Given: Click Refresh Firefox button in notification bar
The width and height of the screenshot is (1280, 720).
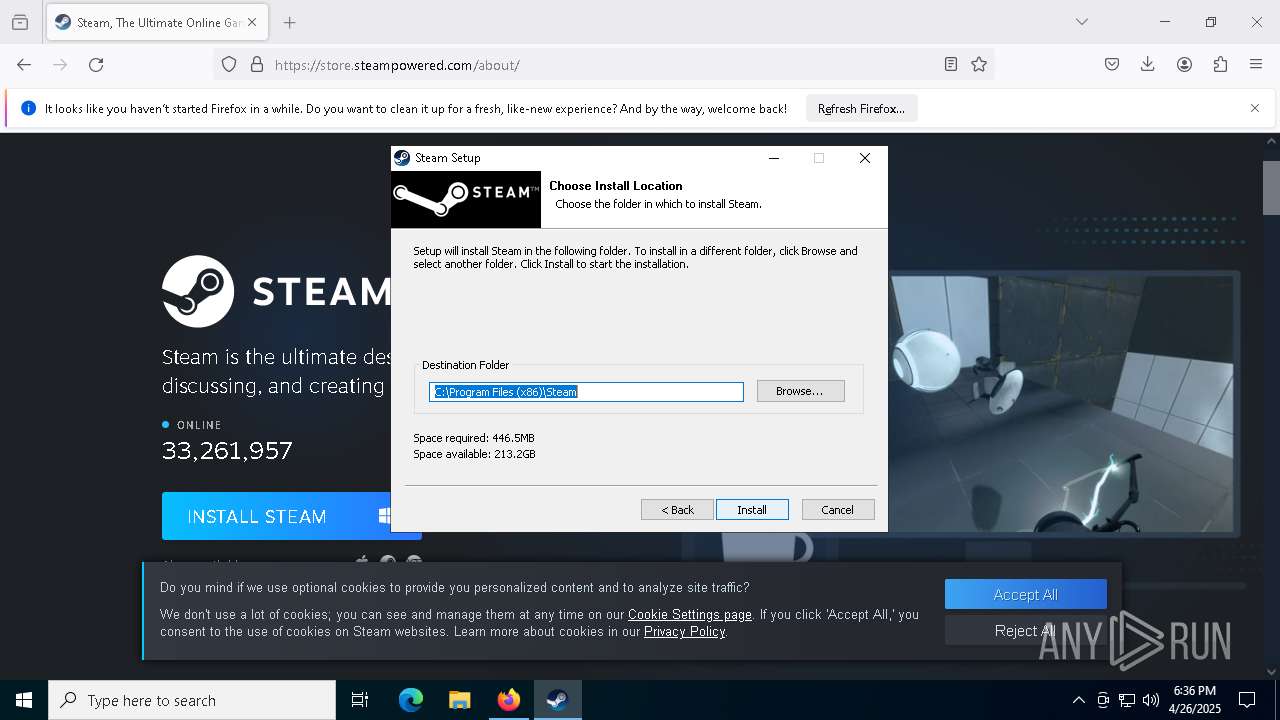Looking at the screenshot, I should (x=861, y=109).
